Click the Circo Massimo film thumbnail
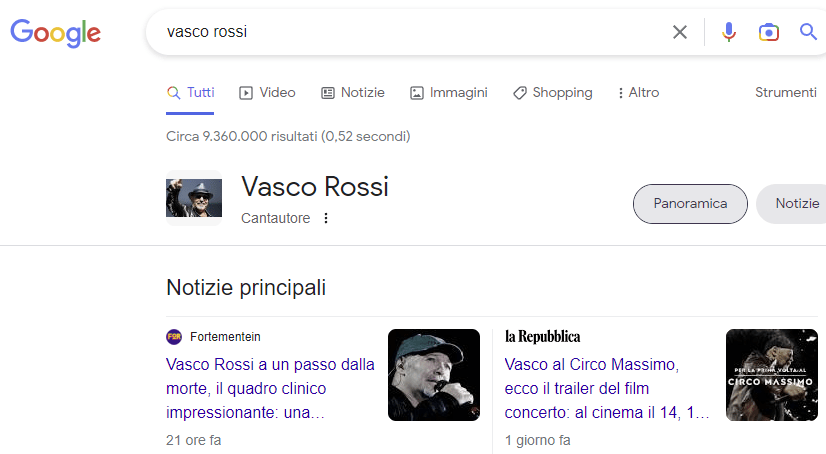826x454 pixels. pyautogui.click(x=771, y=375)
